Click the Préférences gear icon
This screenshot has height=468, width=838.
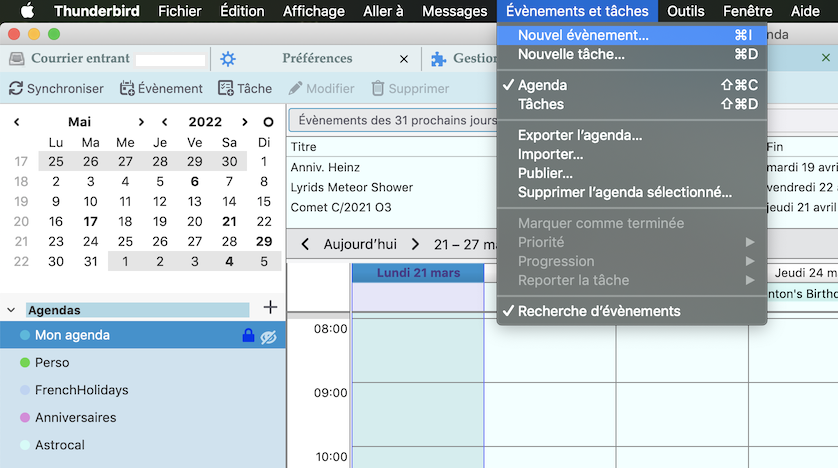[228, 59]
